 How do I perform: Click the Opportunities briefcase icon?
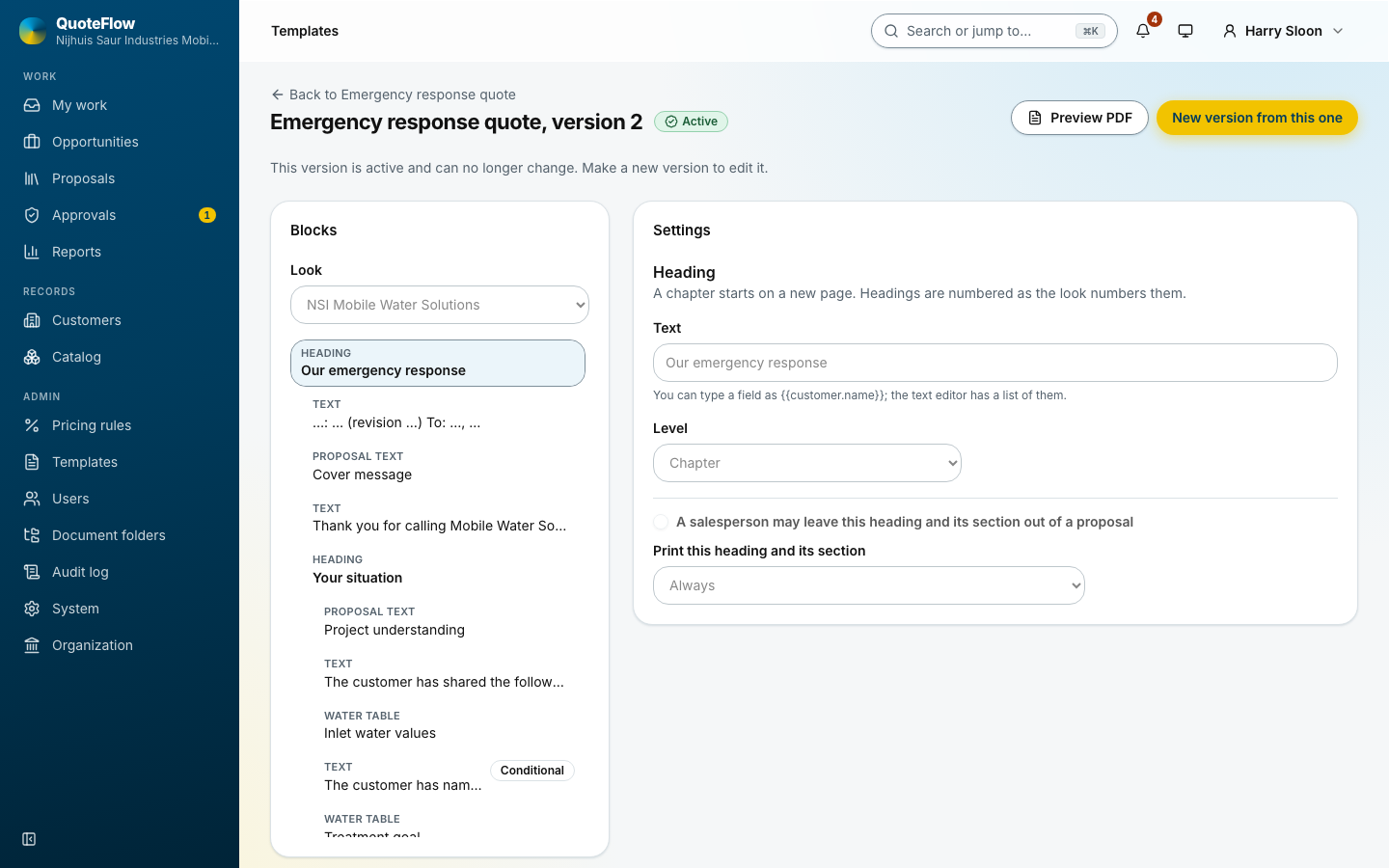coord(32,142)
